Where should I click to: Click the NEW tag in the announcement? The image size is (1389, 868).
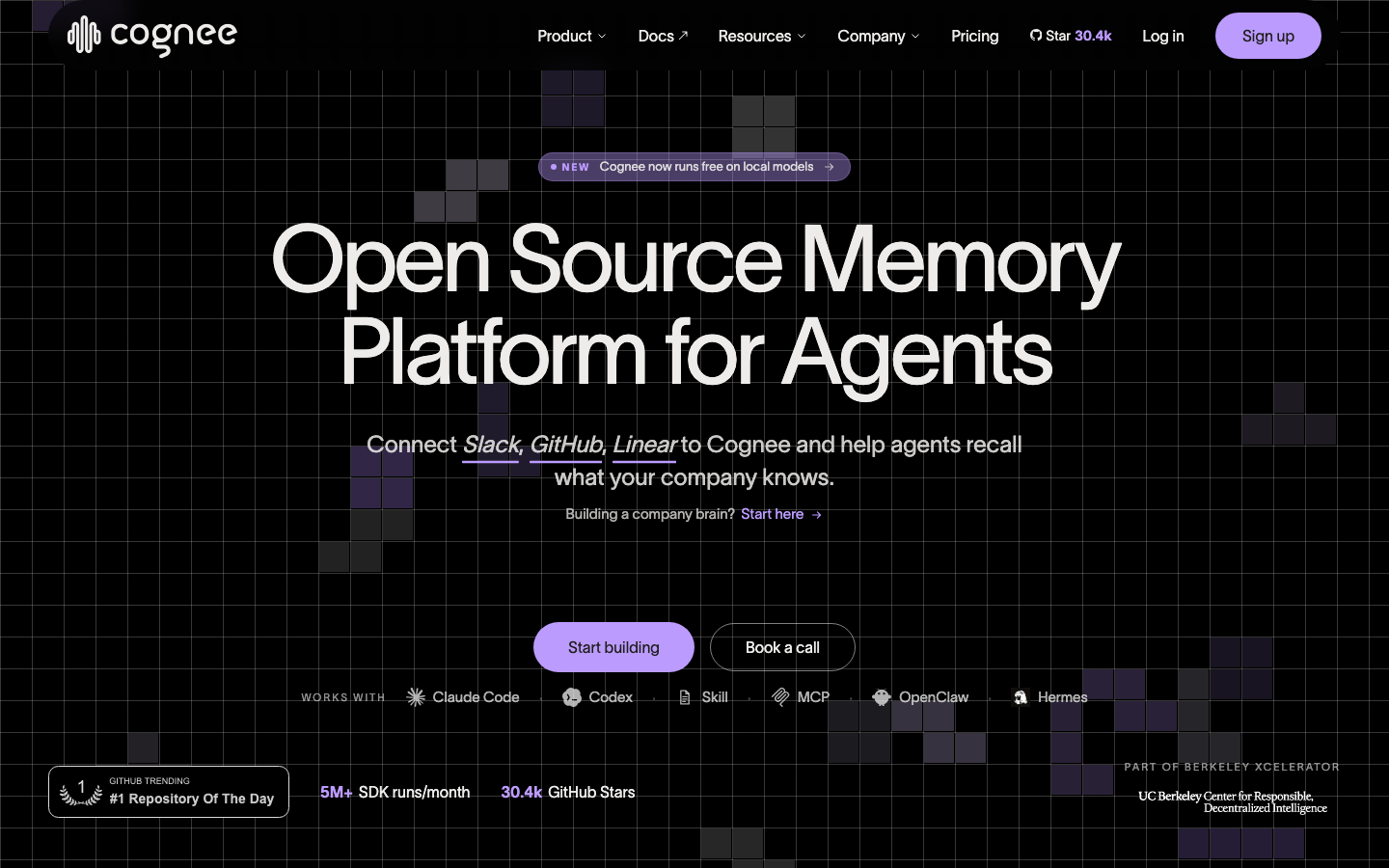575,167
